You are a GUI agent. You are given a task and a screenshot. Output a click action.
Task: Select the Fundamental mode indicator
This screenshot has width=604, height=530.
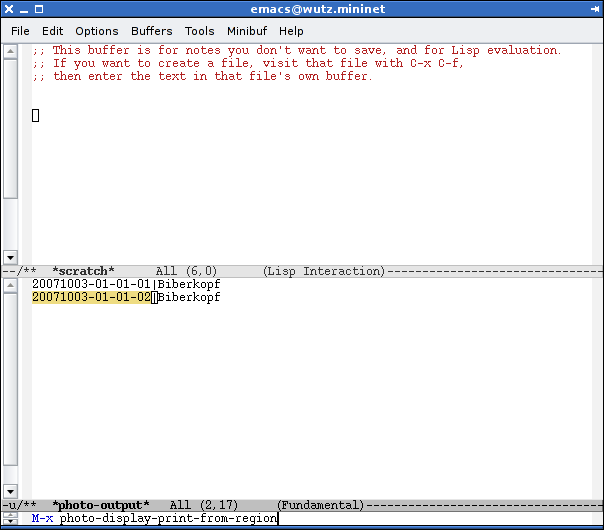[320, 506]
